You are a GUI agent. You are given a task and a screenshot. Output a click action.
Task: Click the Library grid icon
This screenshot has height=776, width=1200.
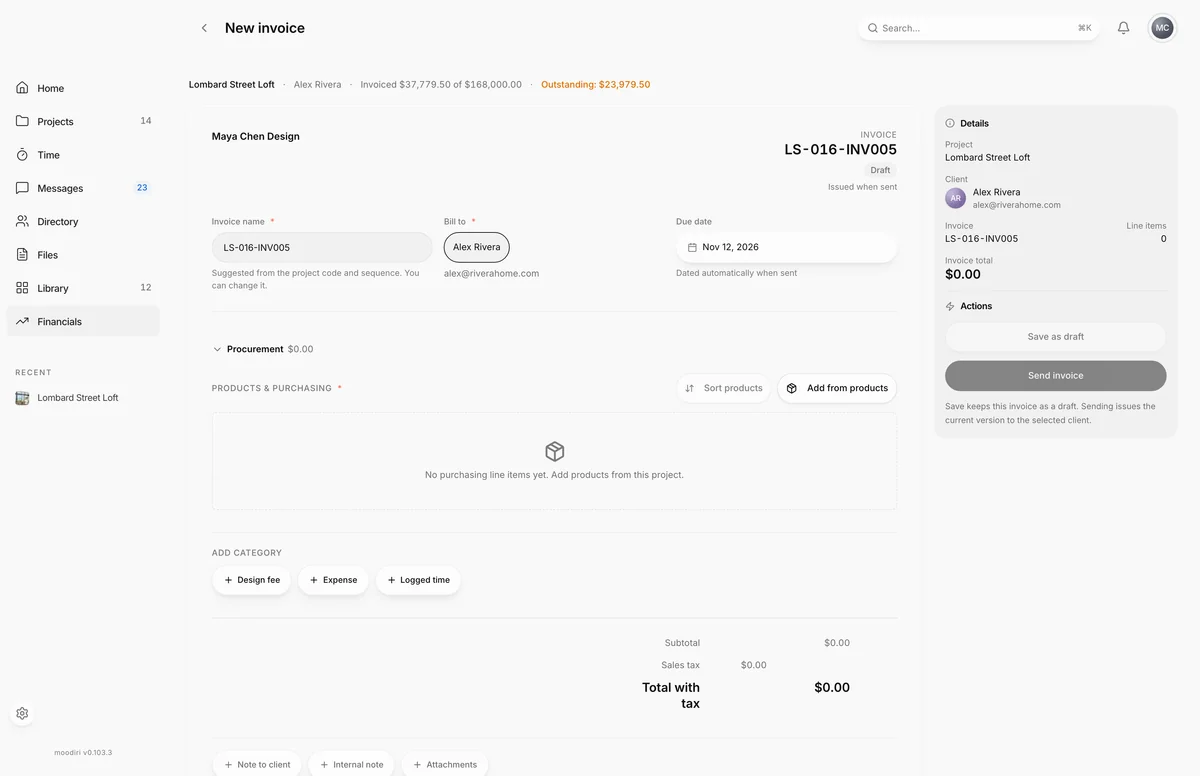22,288
